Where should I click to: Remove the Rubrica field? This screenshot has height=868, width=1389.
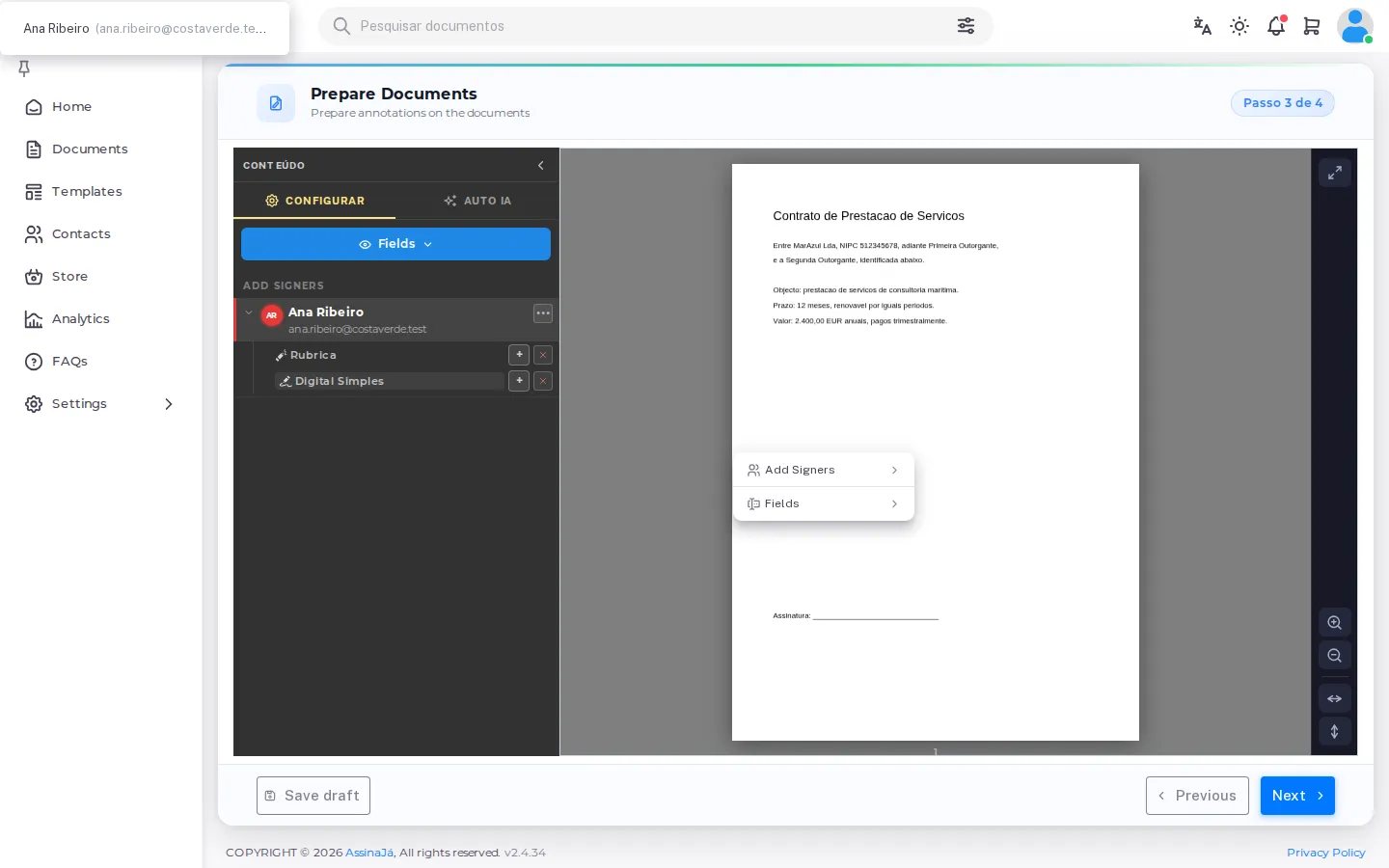(543, 355)
